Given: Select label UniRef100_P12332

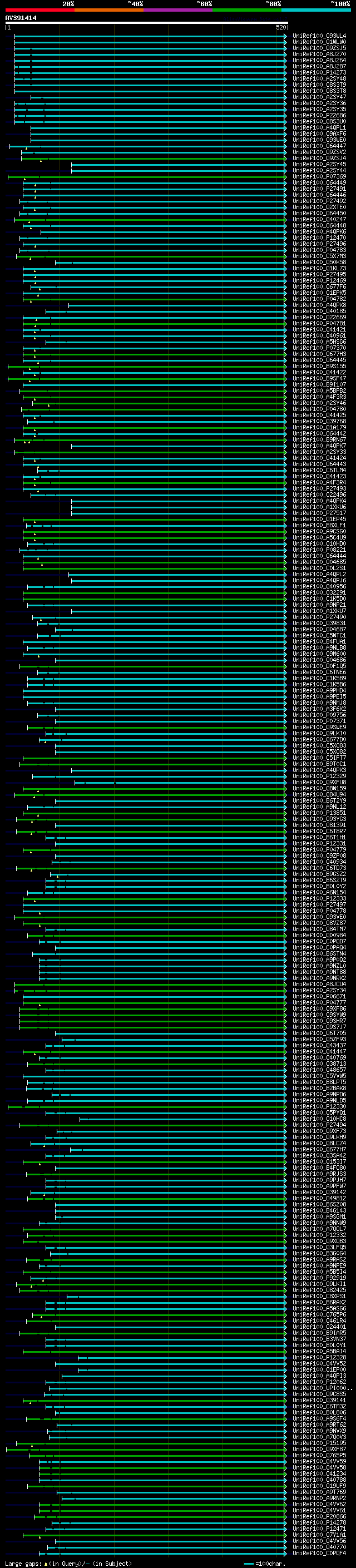Looking at the screenshot, I should 319,1235.
